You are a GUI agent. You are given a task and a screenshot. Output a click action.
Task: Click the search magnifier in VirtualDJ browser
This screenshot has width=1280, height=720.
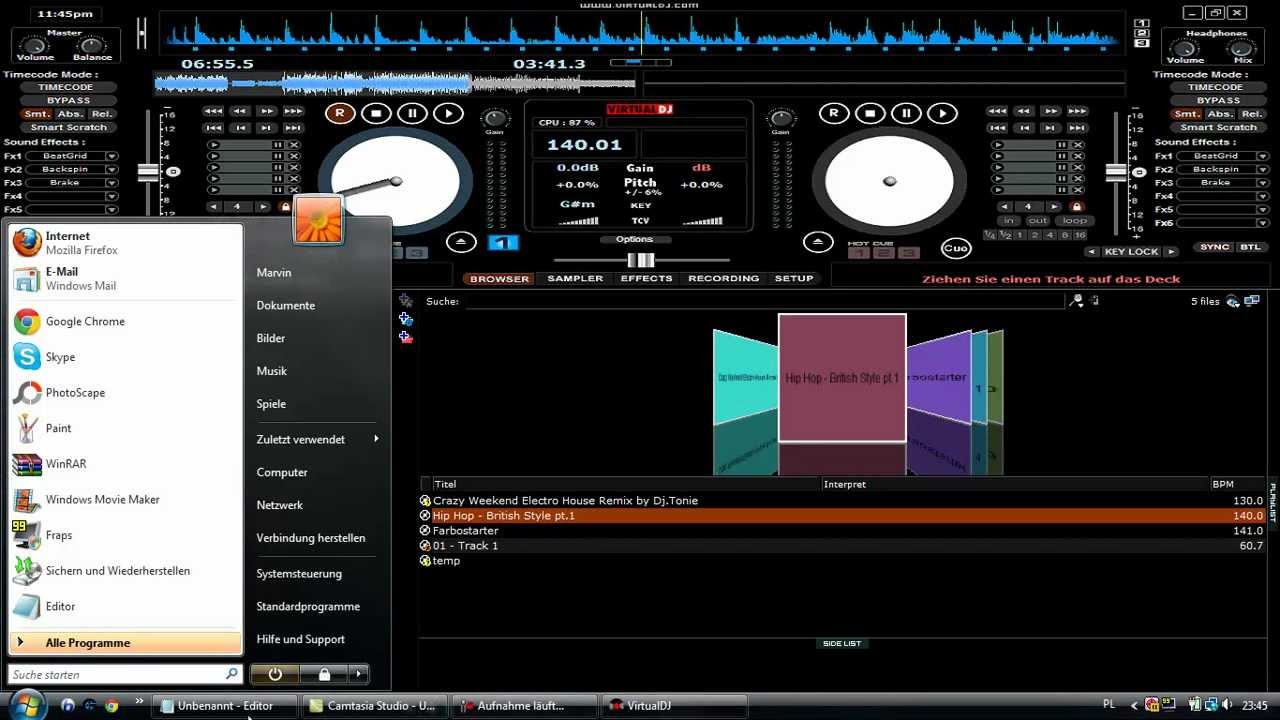pyautogui.click(x=1077, y=301)
